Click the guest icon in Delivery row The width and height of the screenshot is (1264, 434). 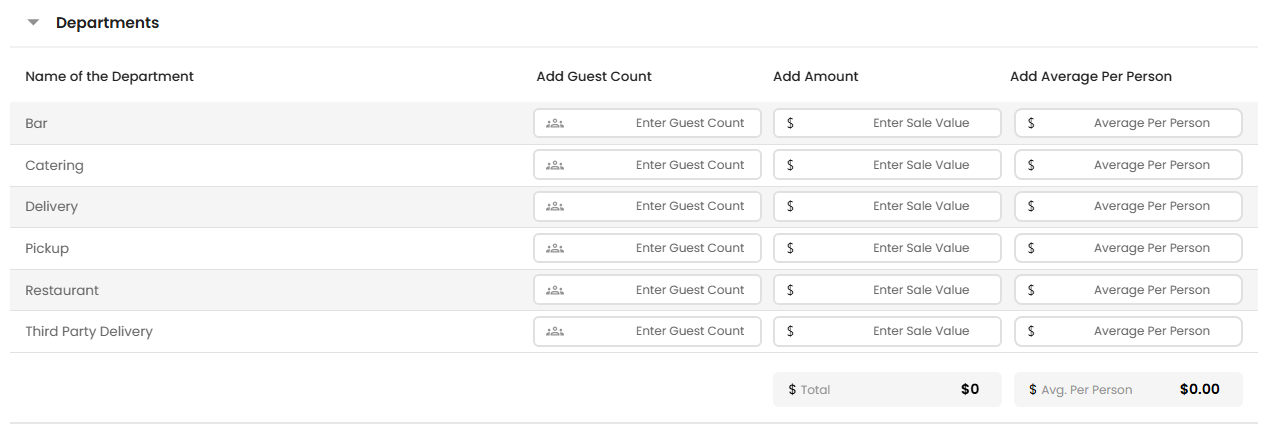point(555,207)
